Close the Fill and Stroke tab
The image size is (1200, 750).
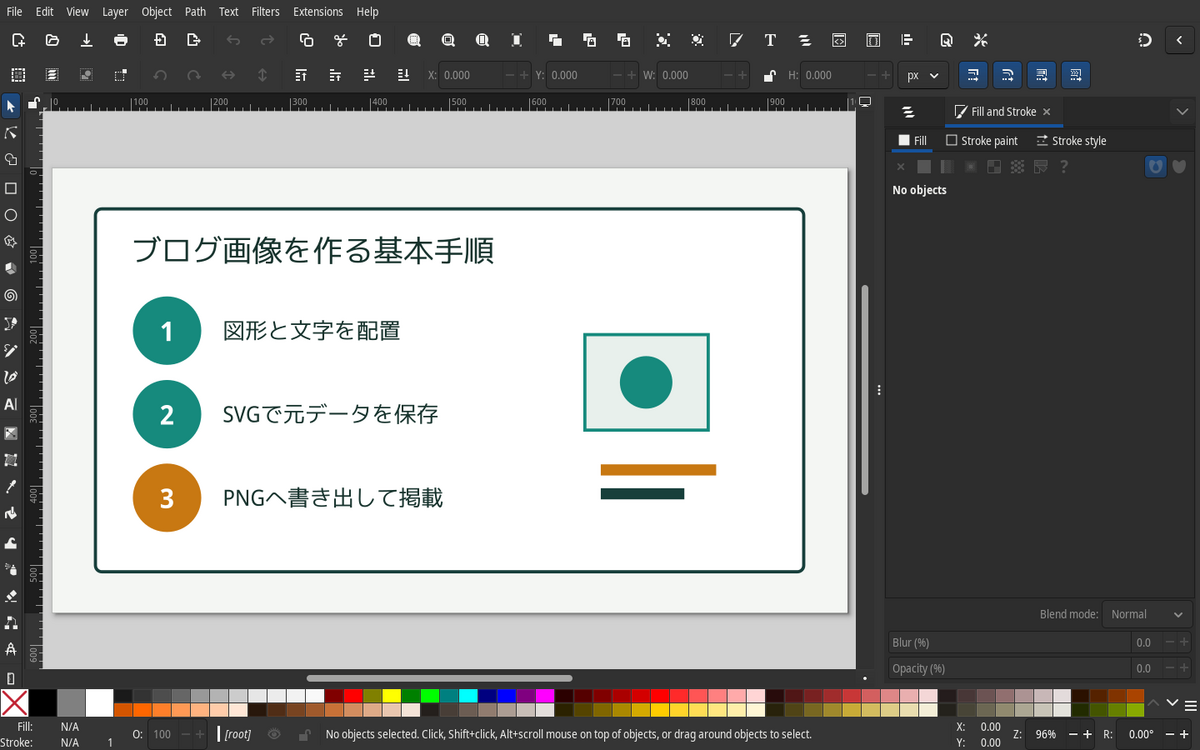coord(1047,112)
